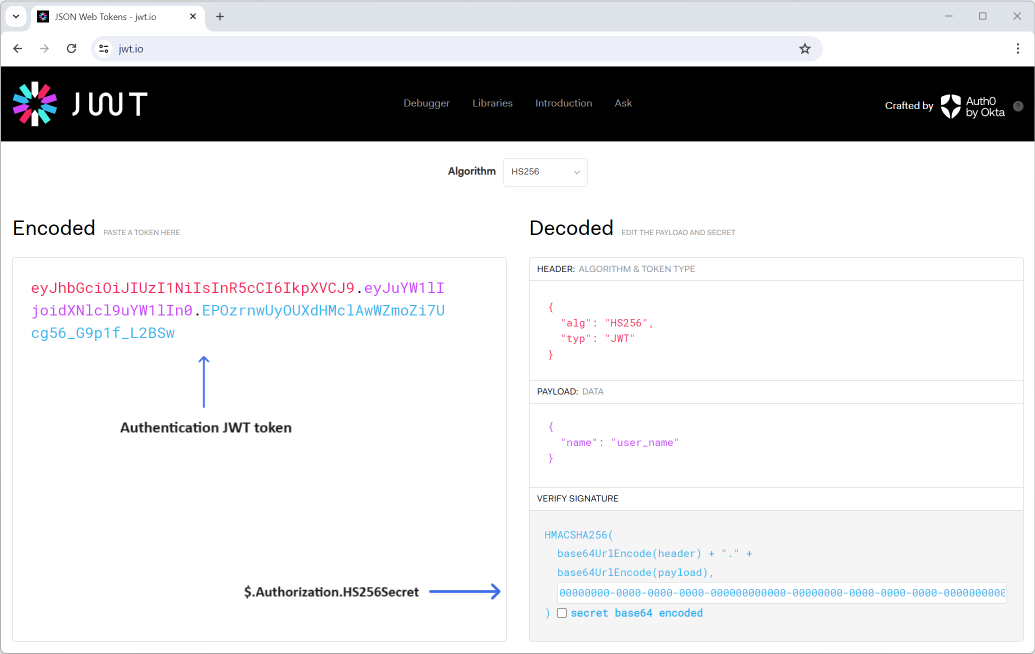Image resolution: width=1035 pixels, height=654 pixels.
Task: Open a new browser tab
Action: pyautogui.click(x=220, y=16)
